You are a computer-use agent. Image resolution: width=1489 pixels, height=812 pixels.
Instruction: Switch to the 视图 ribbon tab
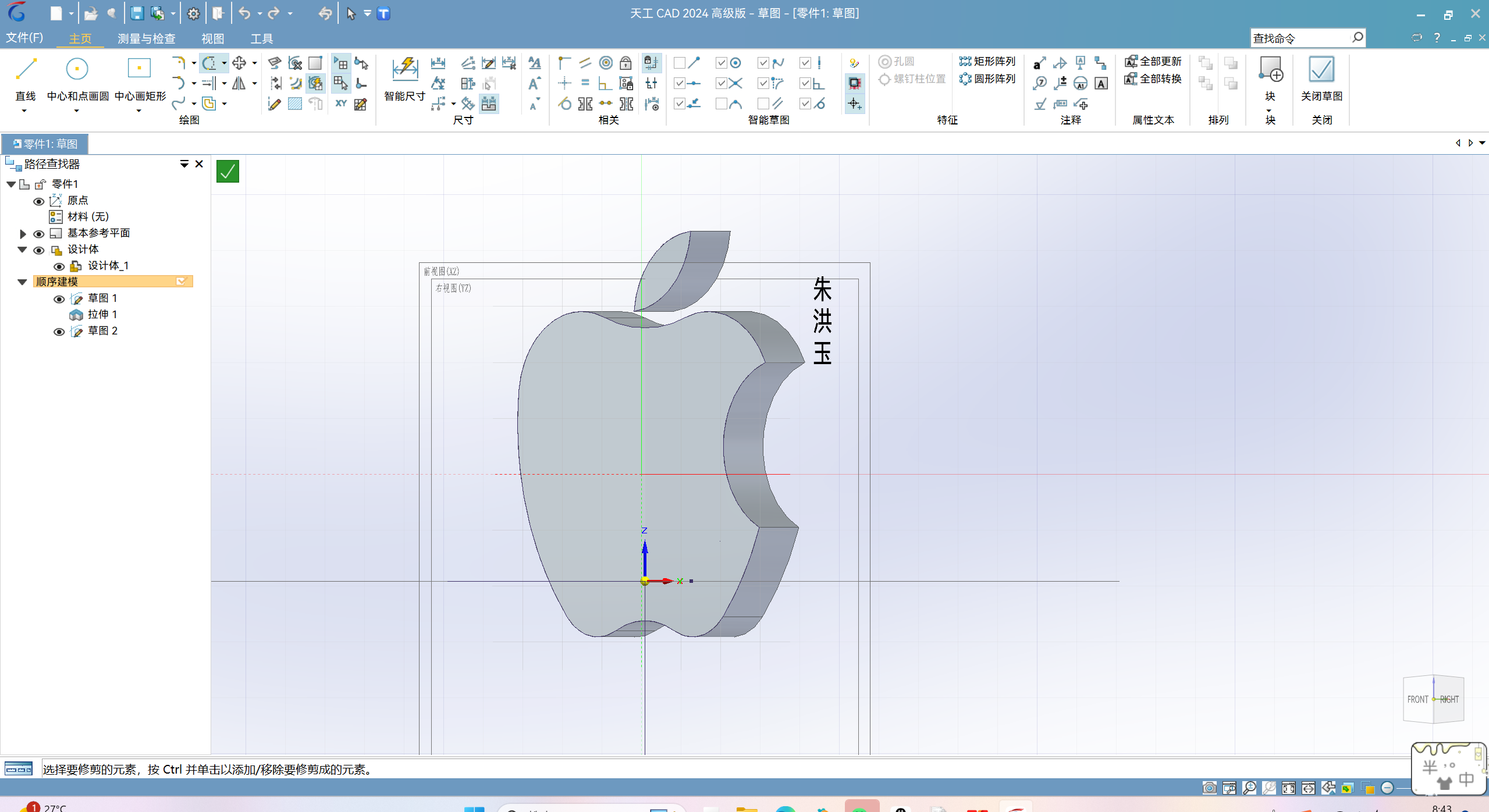212,38
